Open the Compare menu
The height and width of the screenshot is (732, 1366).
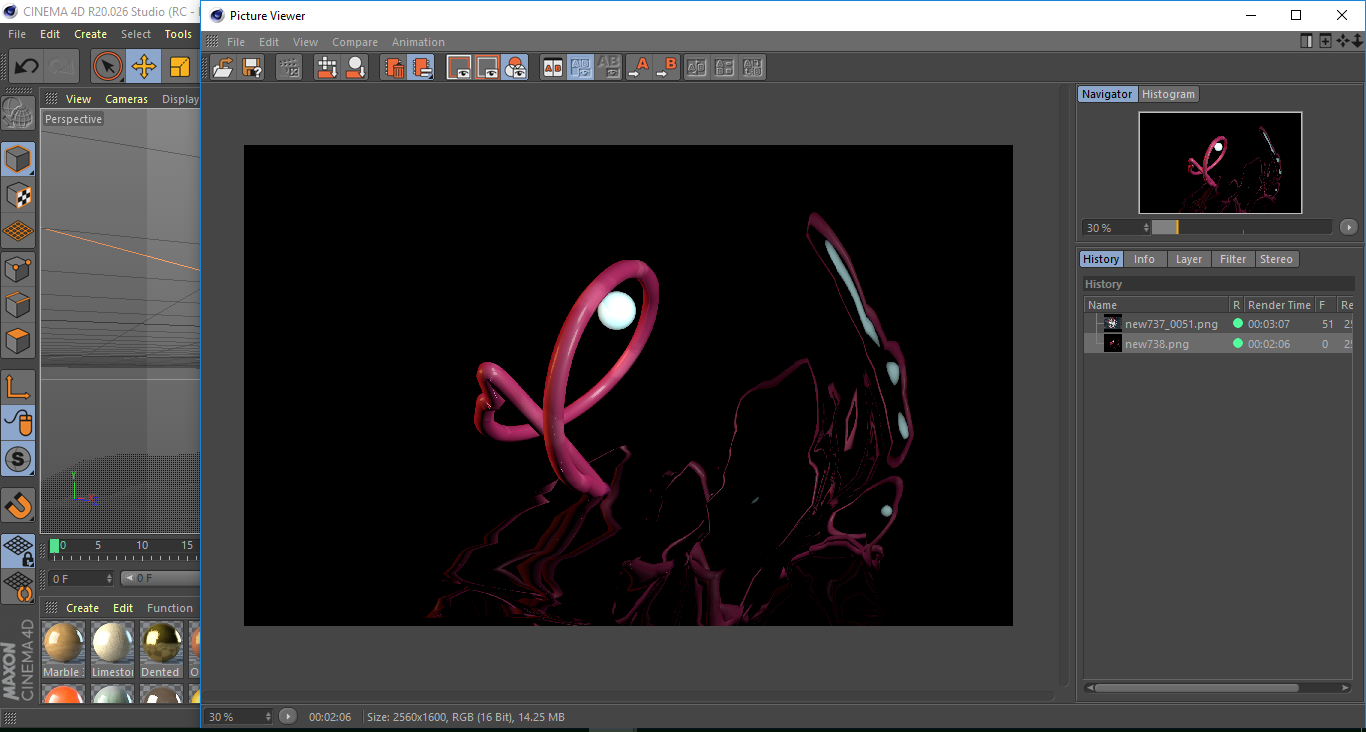[355, 42]
